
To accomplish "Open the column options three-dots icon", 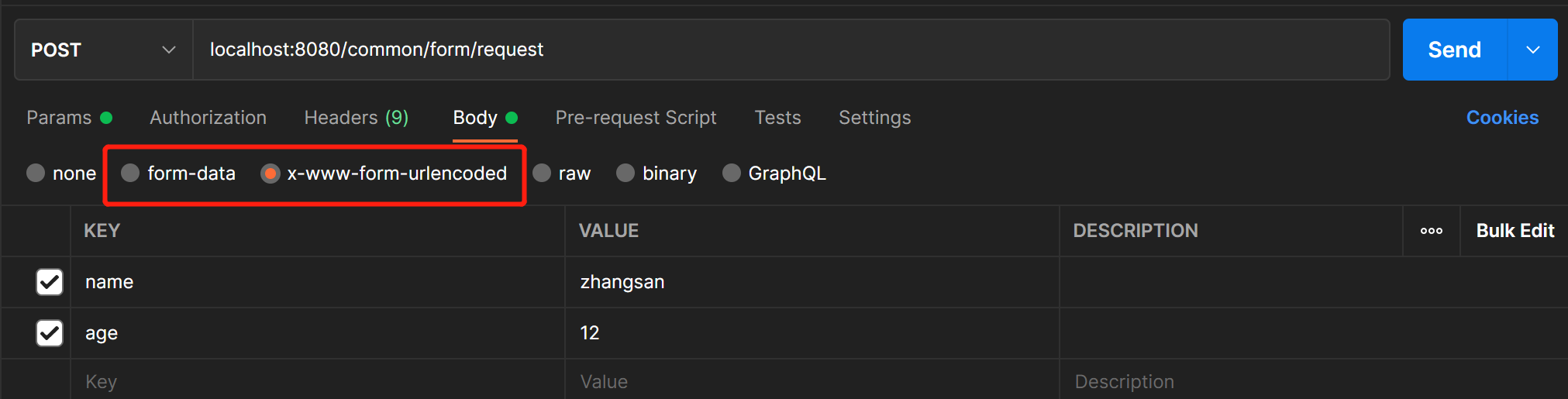I will pyautogui.click(x=1431, y=231).
